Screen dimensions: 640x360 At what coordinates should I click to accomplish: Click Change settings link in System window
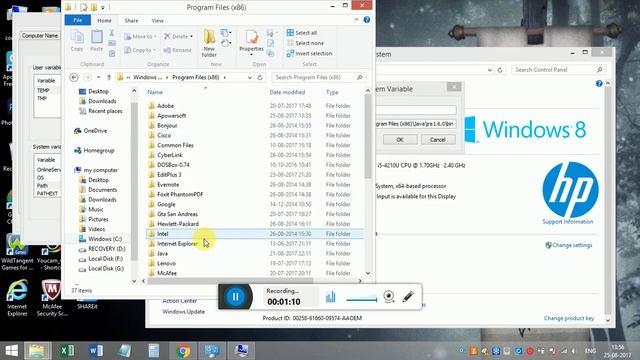coord(572,245)
